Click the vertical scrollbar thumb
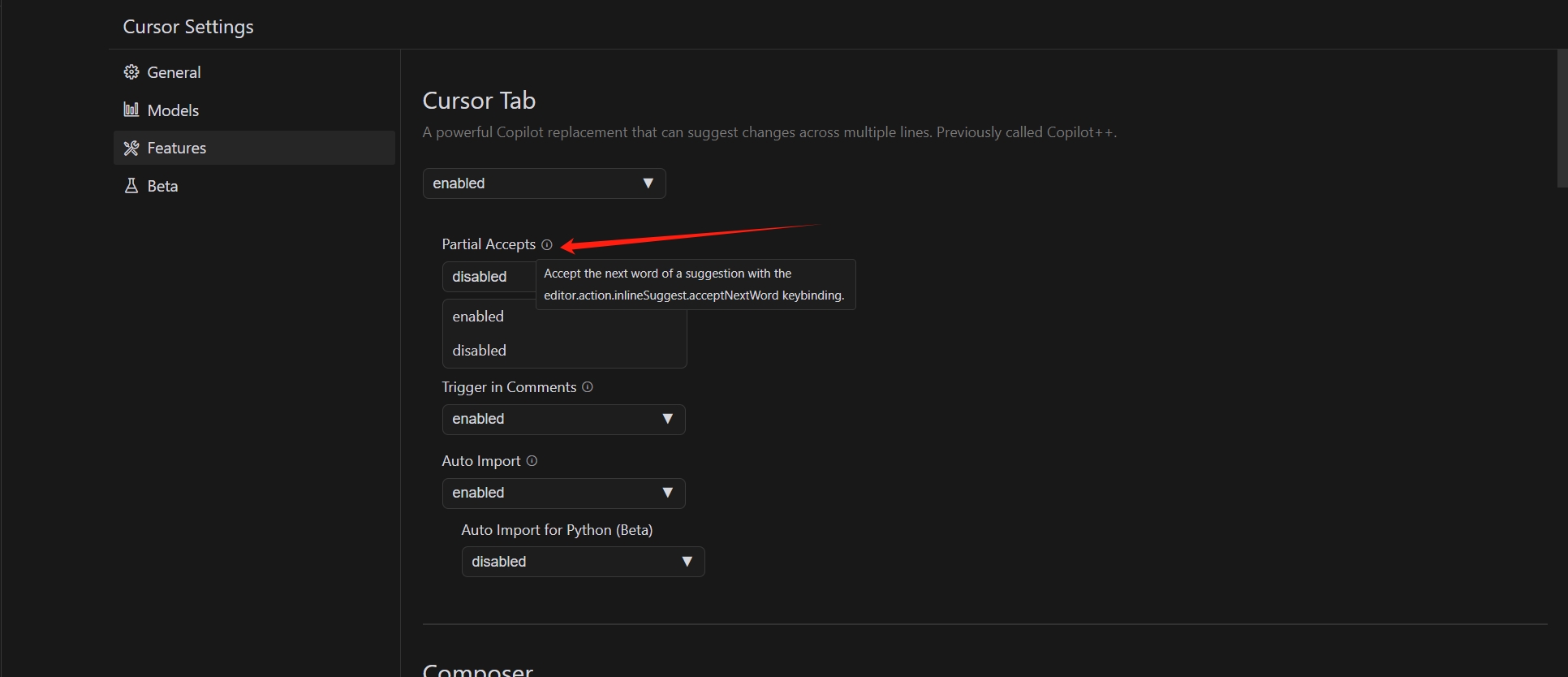This screenshot has height=677, width=1568. (x=1562, y=119)
